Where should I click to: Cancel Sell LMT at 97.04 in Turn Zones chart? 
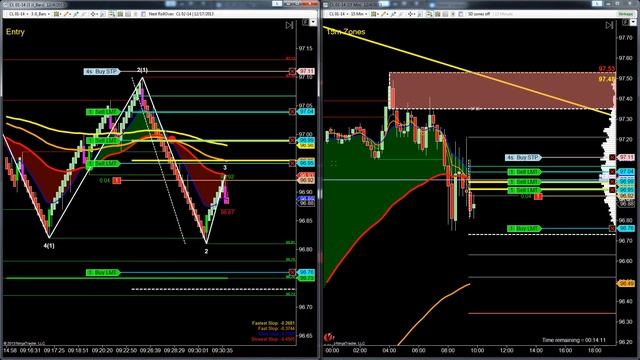[x=612, y=171]
